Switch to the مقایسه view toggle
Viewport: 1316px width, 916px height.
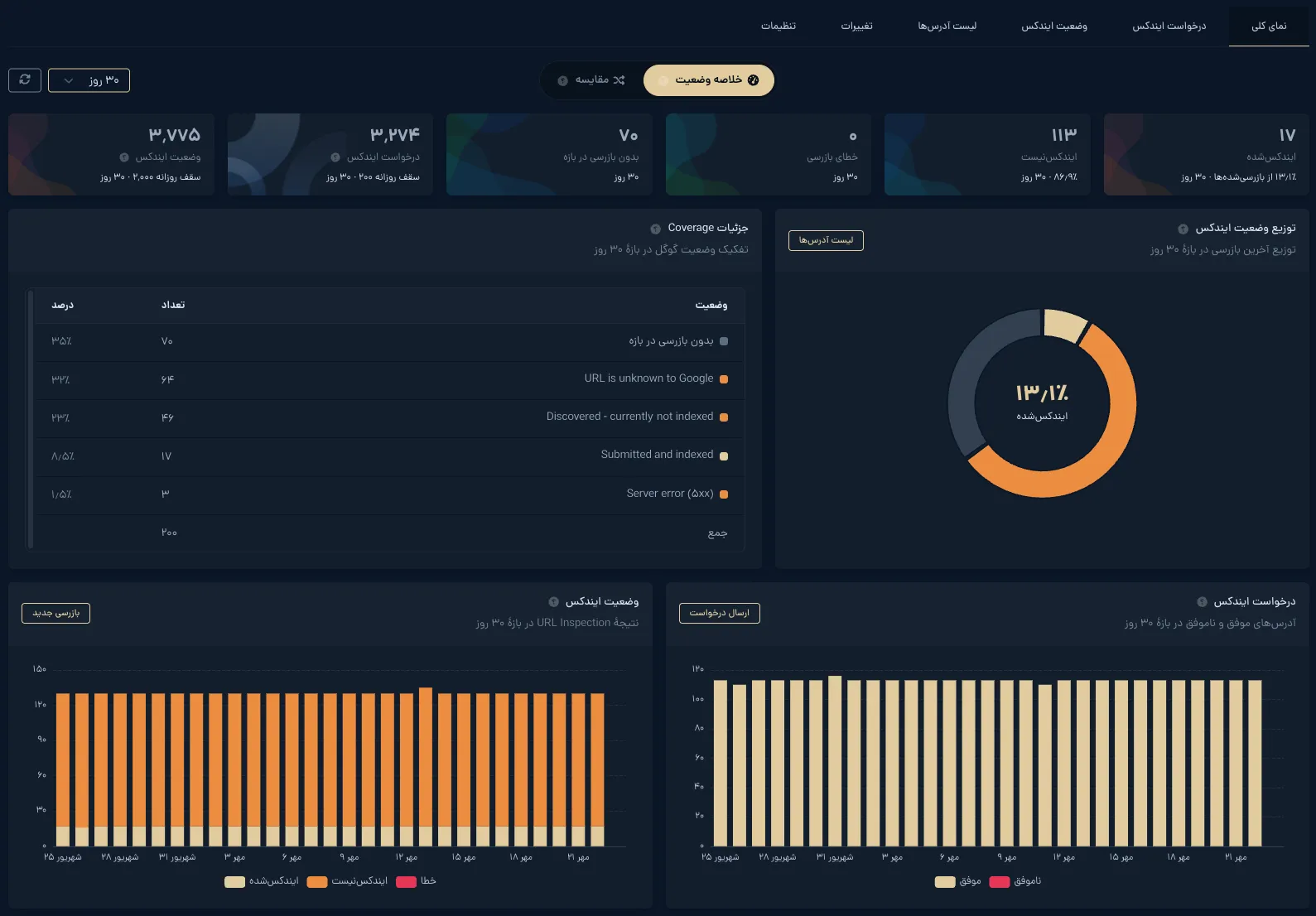(x=591, y=80)
